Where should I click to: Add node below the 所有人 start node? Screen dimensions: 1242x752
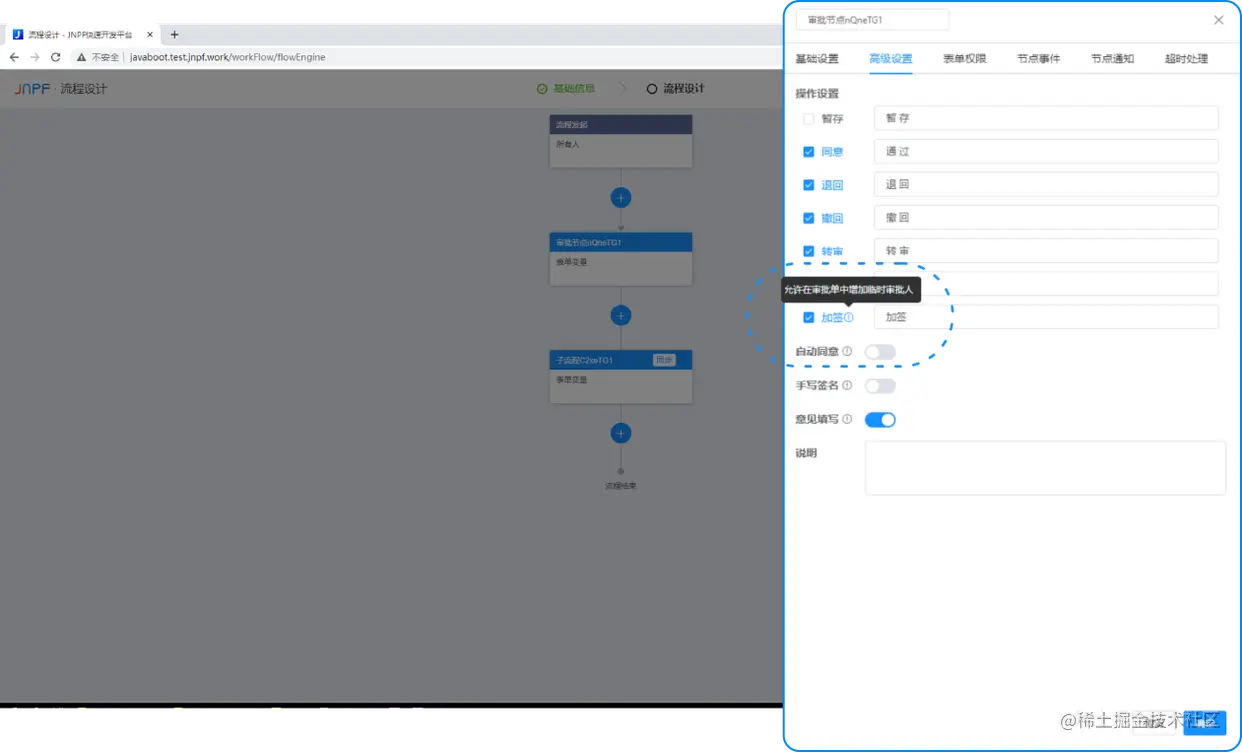(621, 197)
